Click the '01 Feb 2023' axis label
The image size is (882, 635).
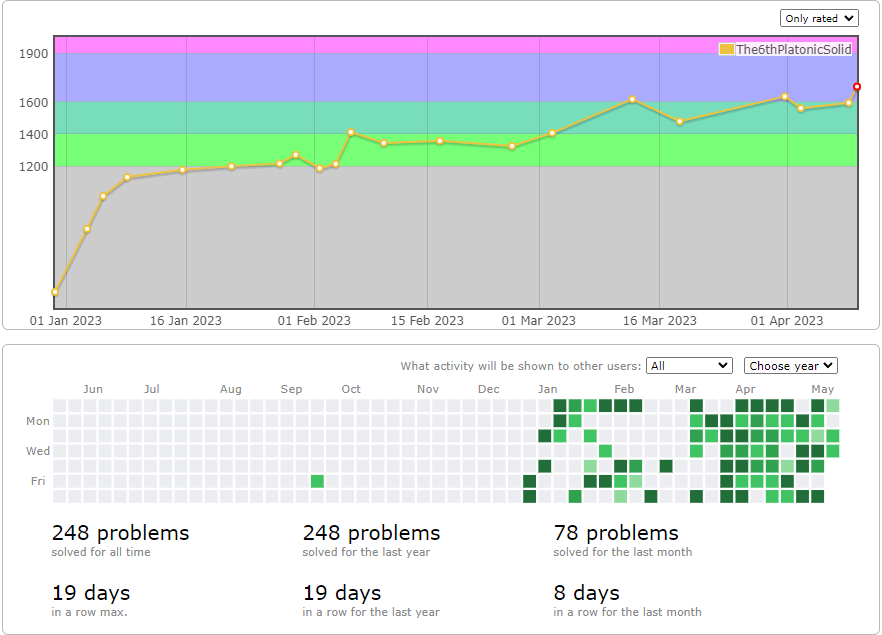click(x=314, y=321)
